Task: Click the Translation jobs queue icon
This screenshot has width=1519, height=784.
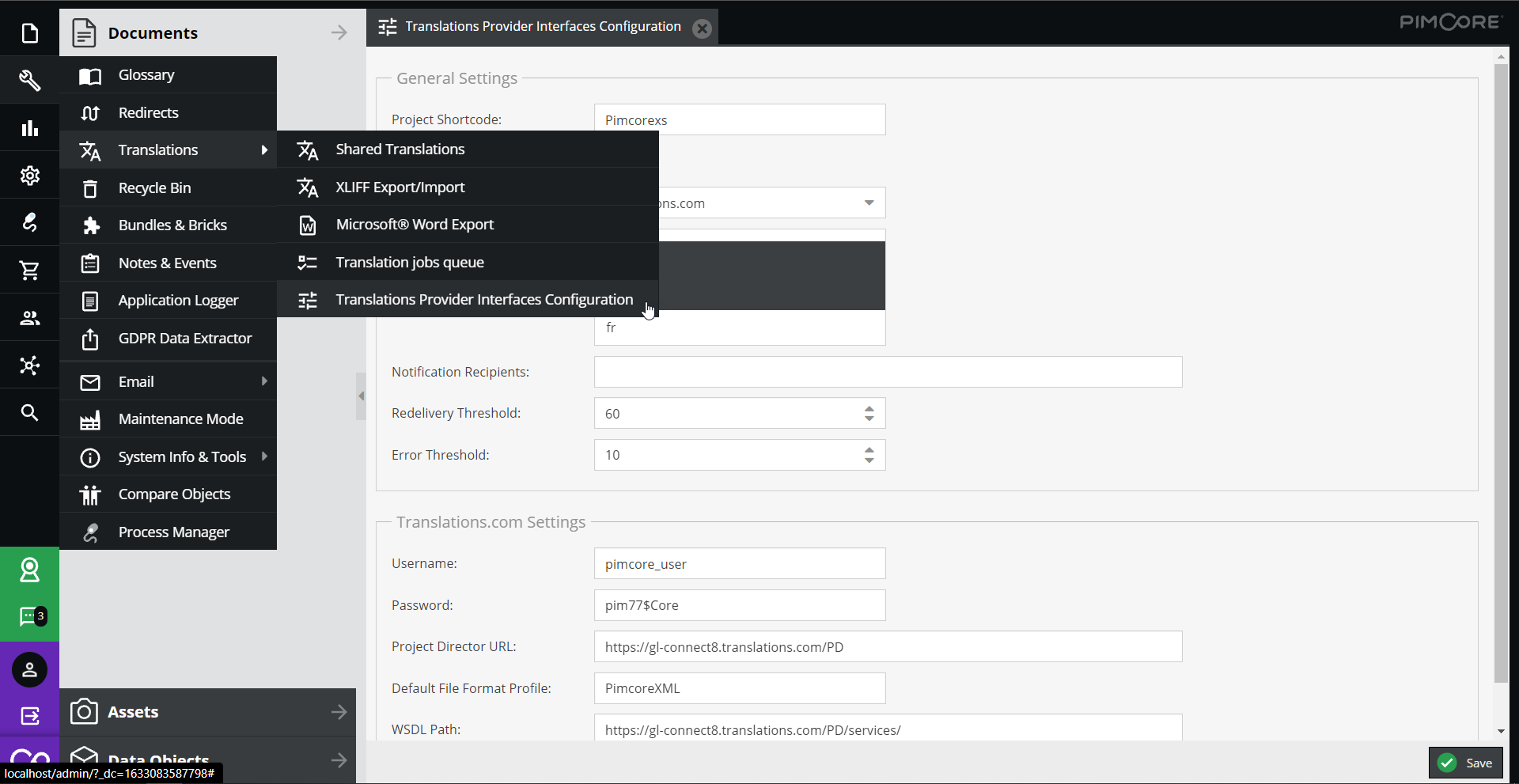Action: pyautogui.click(x=307, y=263)
